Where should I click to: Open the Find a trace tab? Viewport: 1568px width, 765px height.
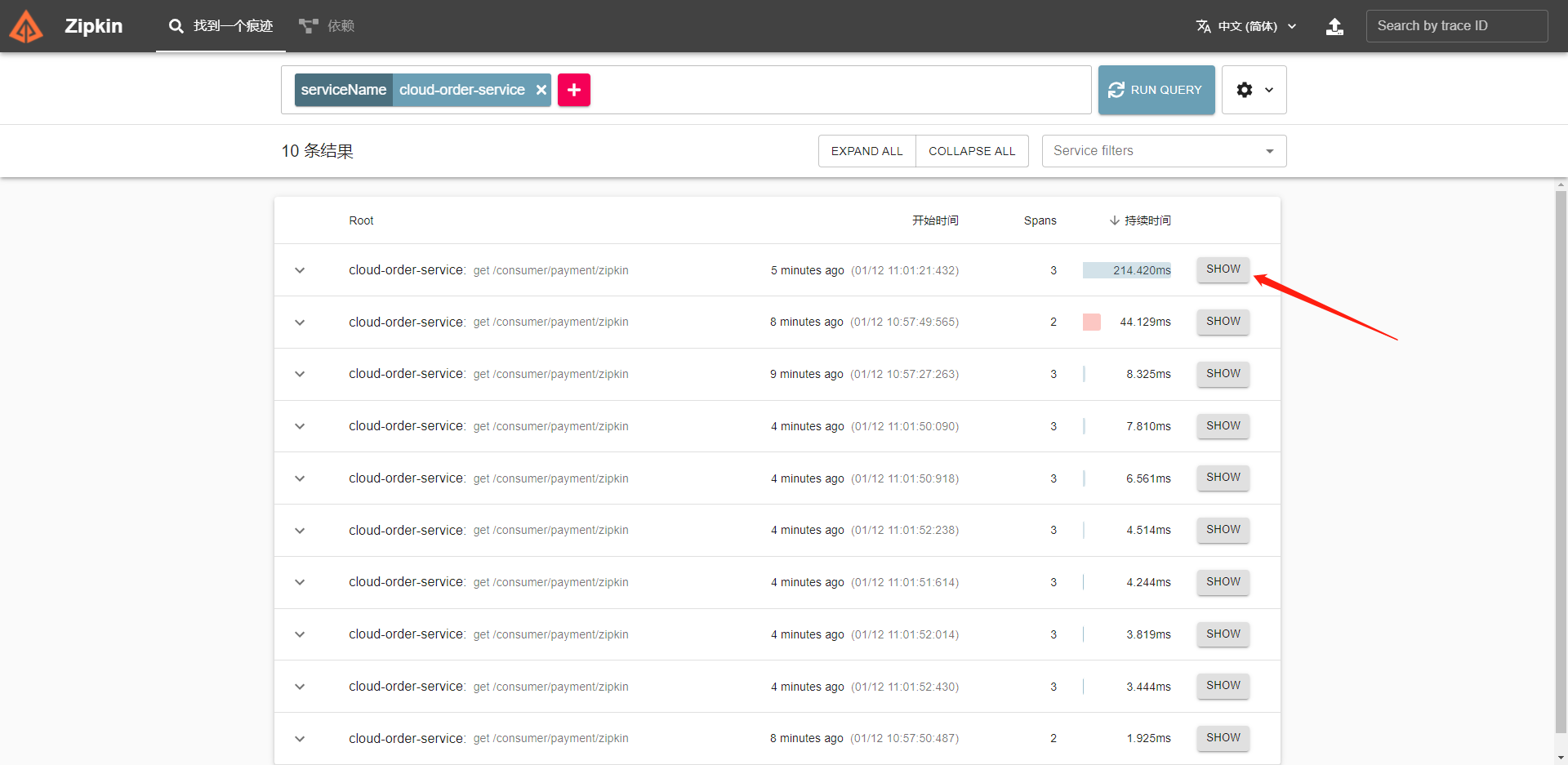click(x=220, y=26)
